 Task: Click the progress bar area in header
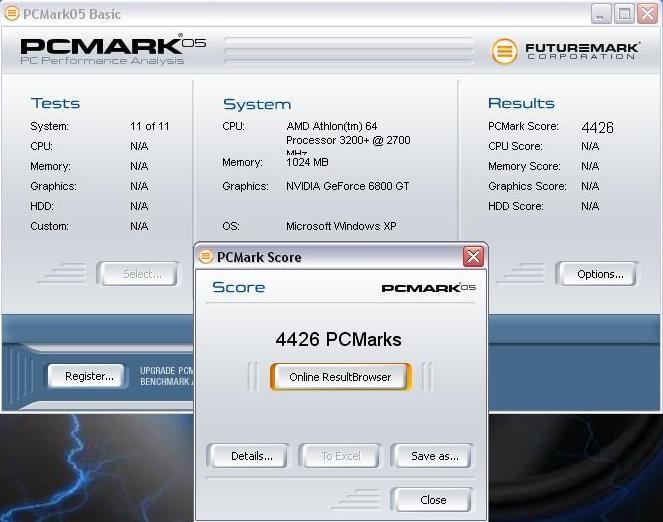click(x=348, y=51)
